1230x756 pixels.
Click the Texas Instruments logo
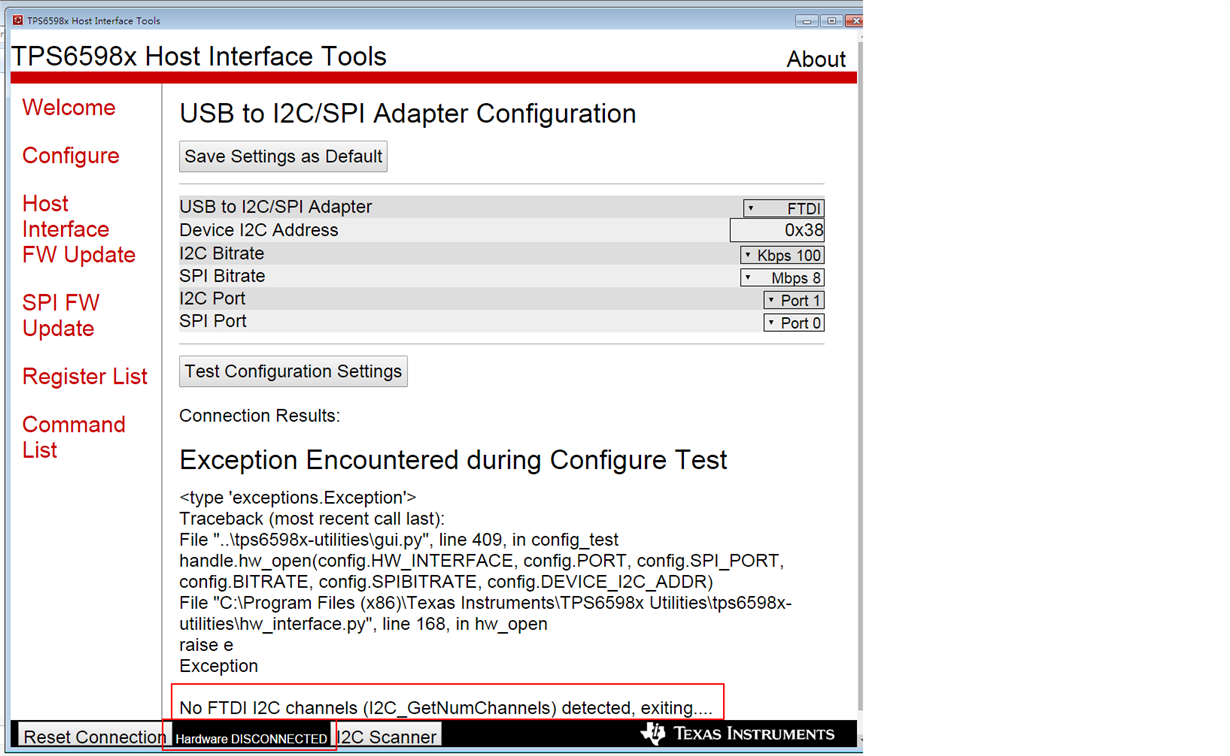point(737,734)
